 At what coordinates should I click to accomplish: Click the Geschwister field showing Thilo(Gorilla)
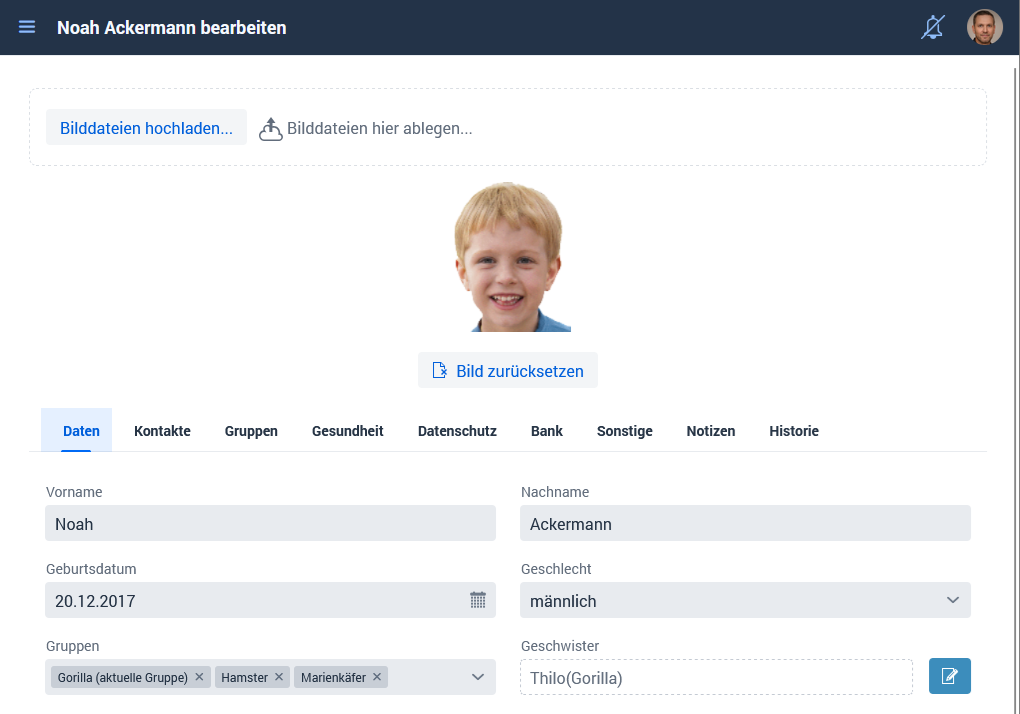tap(716, 677)
